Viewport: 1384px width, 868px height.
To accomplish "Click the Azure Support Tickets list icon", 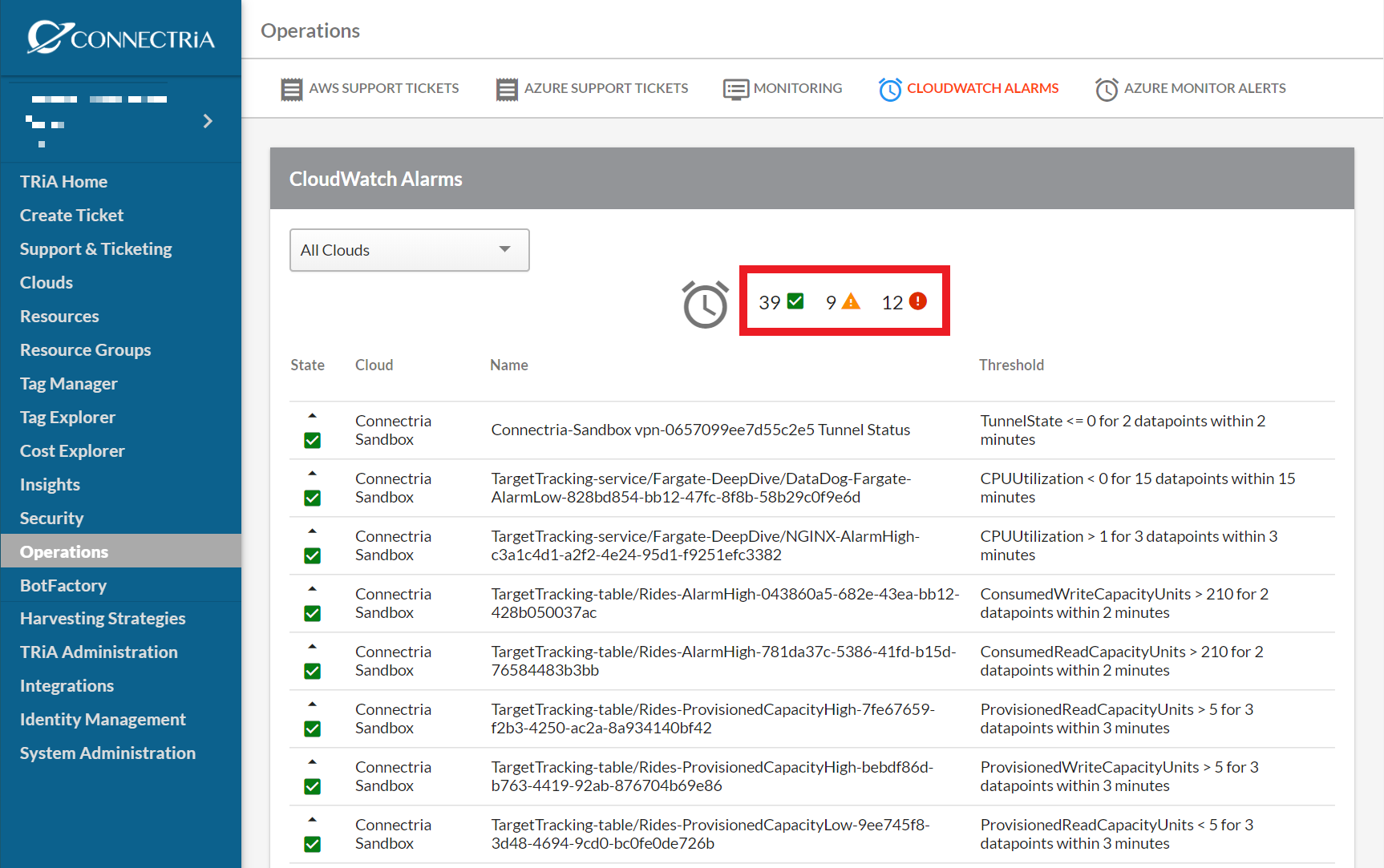I will click(507, 89).
